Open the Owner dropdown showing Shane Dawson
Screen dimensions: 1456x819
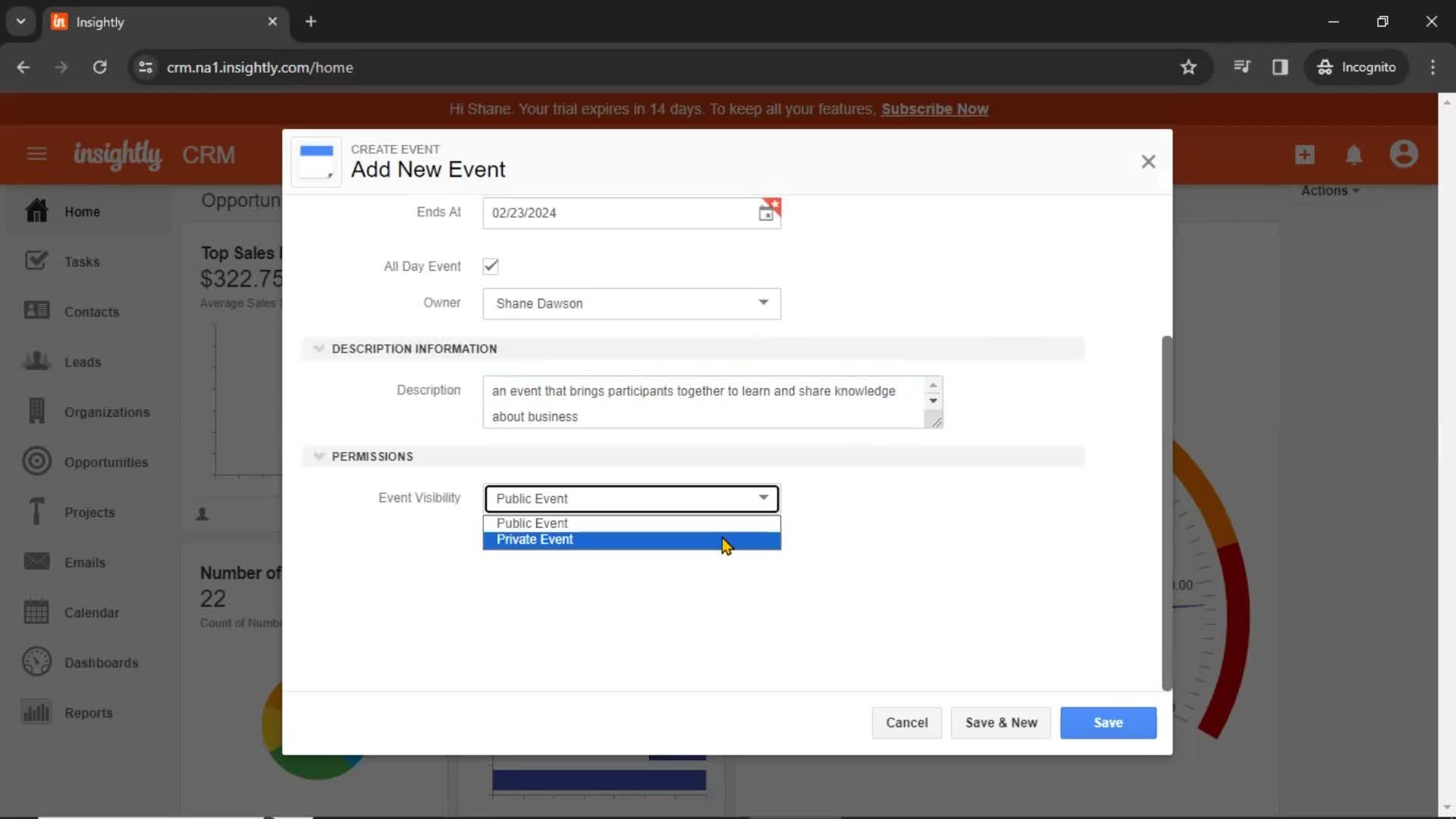pos(632,303)
